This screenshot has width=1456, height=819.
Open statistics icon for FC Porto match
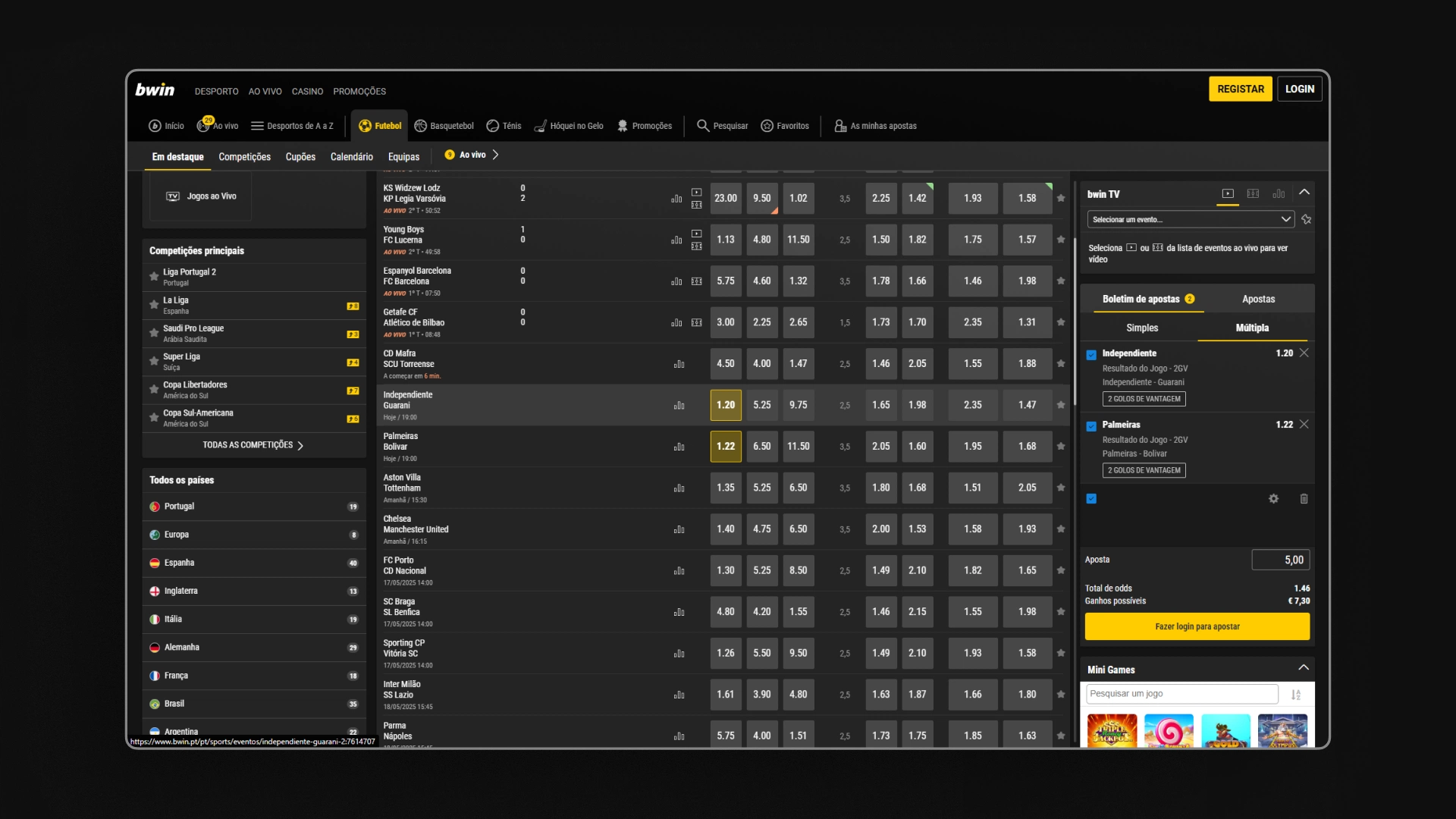click(x=679, y=571)
